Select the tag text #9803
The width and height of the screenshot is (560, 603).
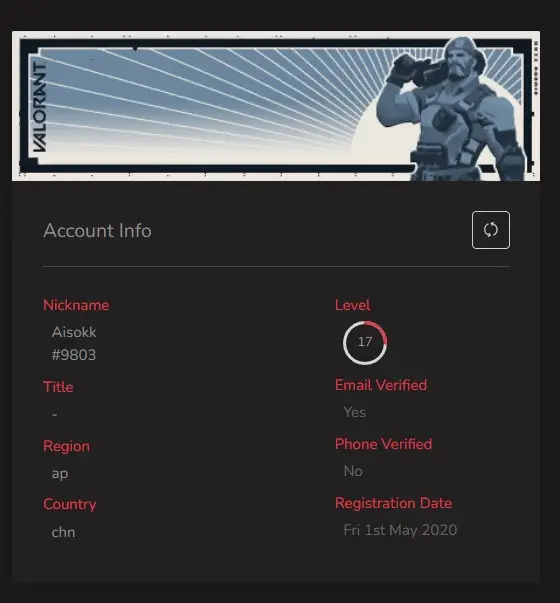(74, 355)
